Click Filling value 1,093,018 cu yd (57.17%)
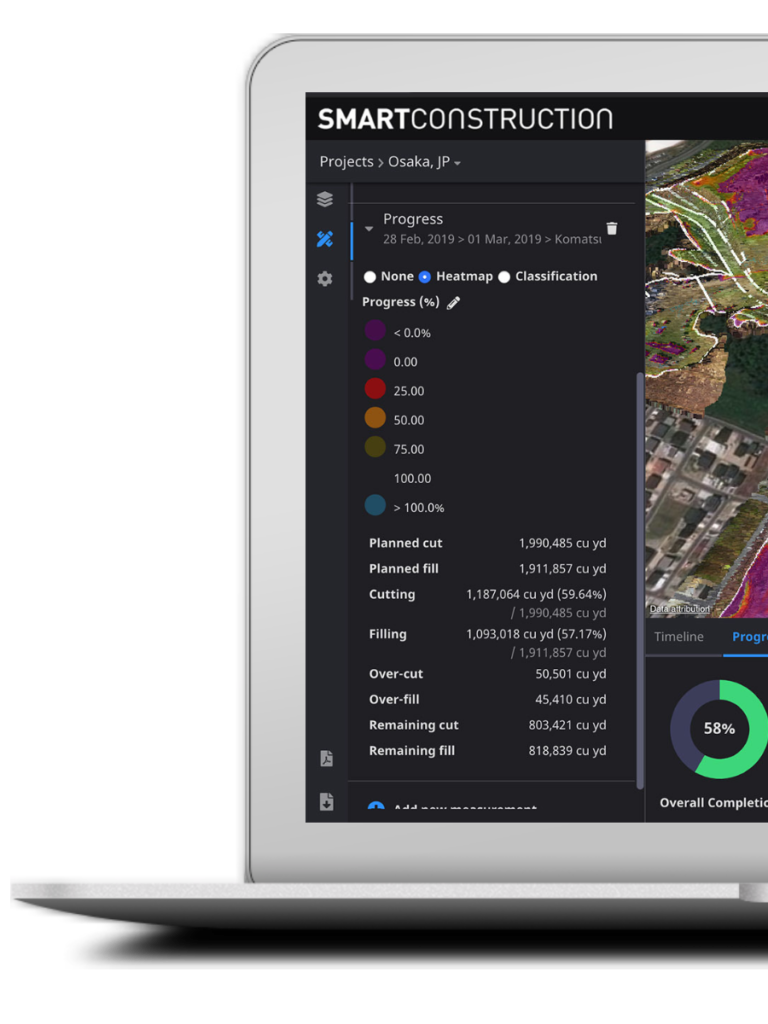Viewport: 768px width, 1024px height. click(536, 634)
